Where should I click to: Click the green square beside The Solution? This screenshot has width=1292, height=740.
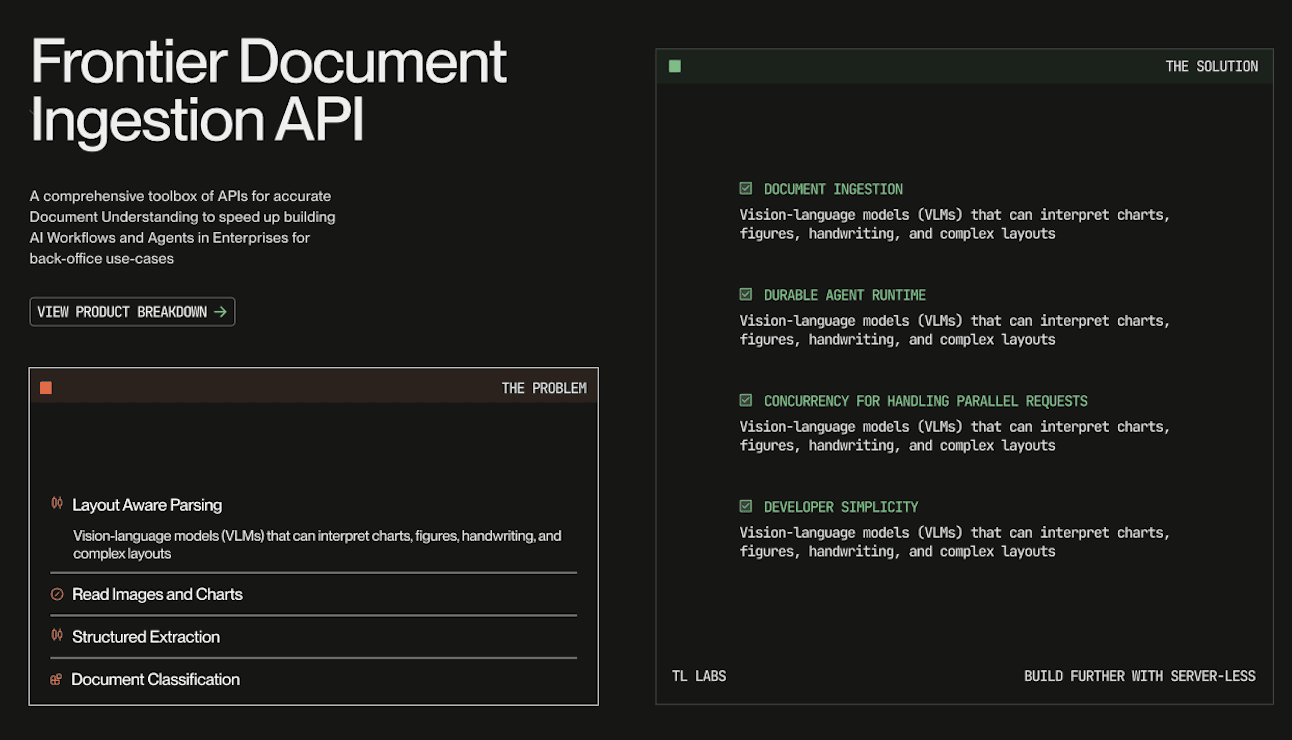point(675,65)
